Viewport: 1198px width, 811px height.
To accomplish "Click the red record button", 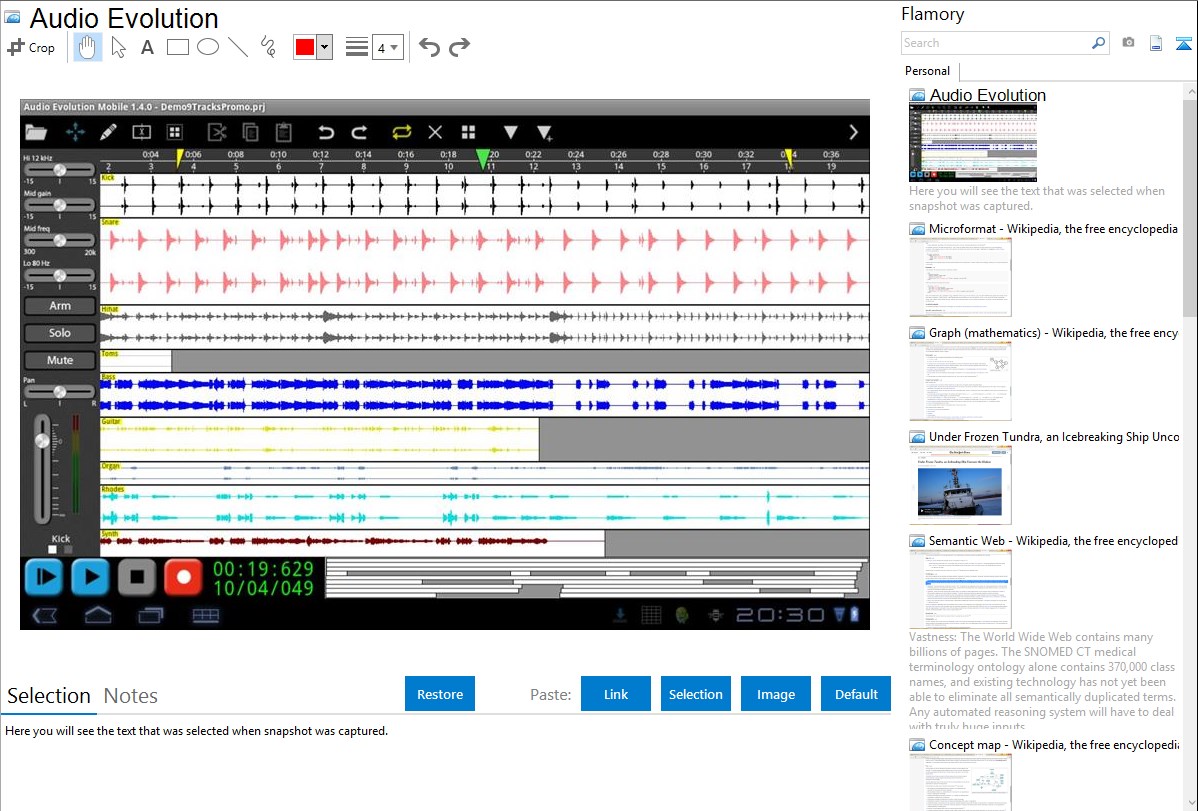I will coord(183,577).
